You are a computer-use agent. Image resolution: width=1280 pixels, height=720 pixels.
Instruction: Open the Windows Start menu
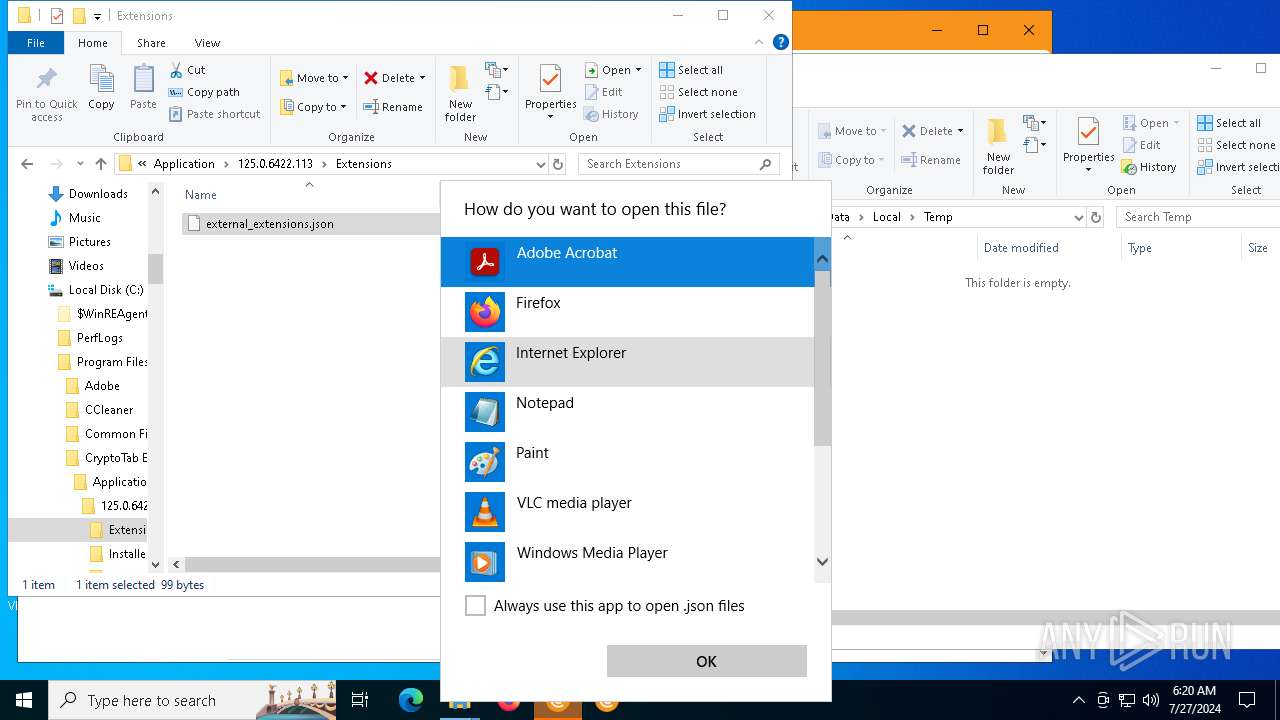point(24,700)
